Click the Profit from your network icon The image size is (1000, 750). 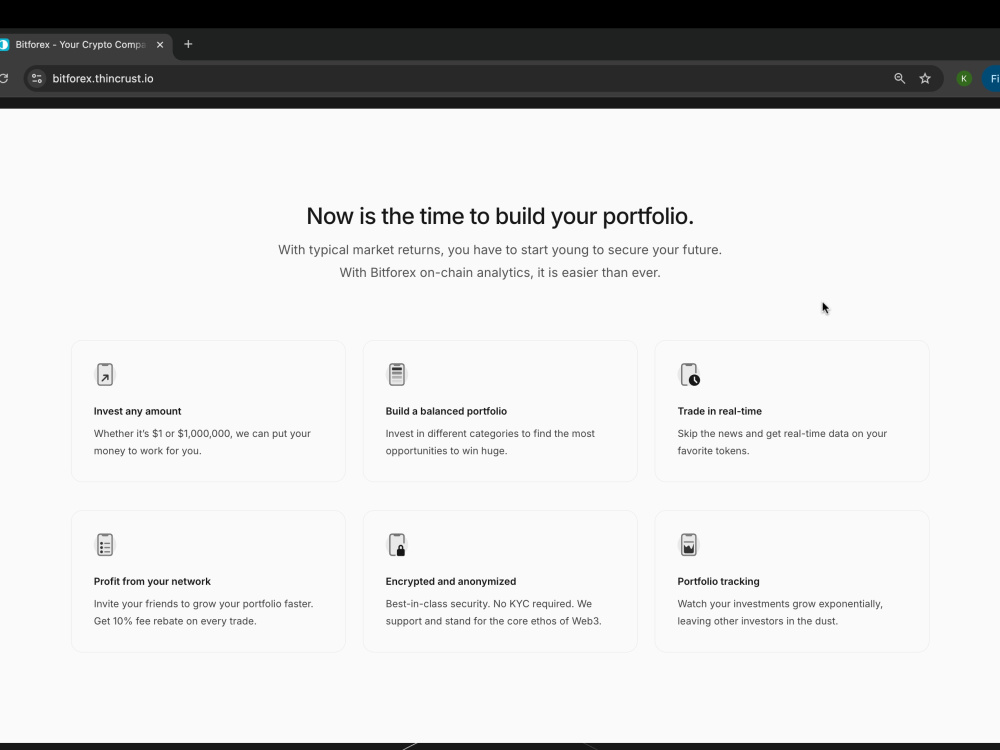(x=105, y=545)
